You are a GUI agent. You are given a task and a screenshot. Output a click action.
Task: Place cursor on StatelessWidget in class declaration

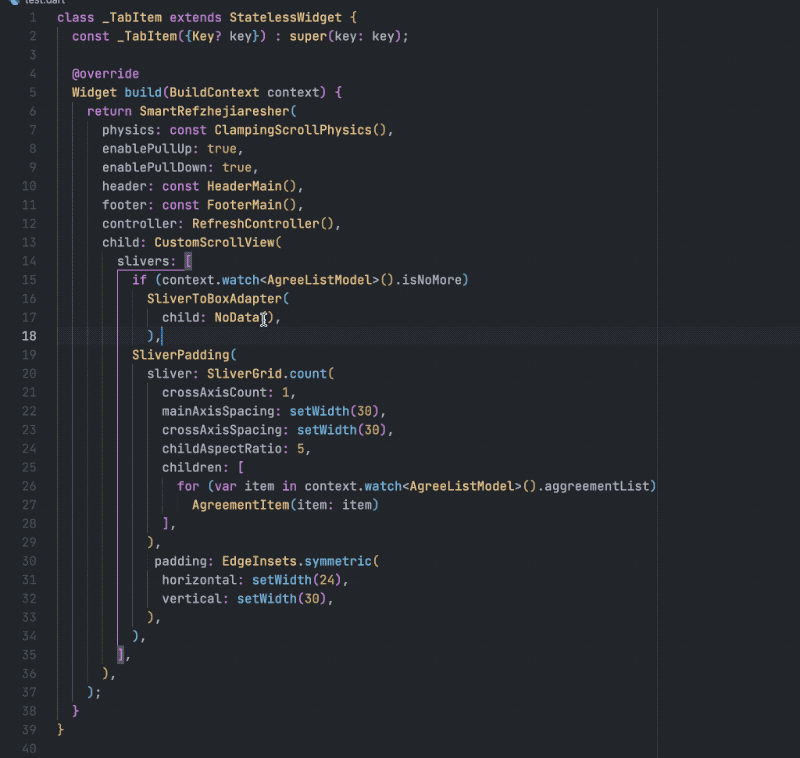tap(285, 17)
